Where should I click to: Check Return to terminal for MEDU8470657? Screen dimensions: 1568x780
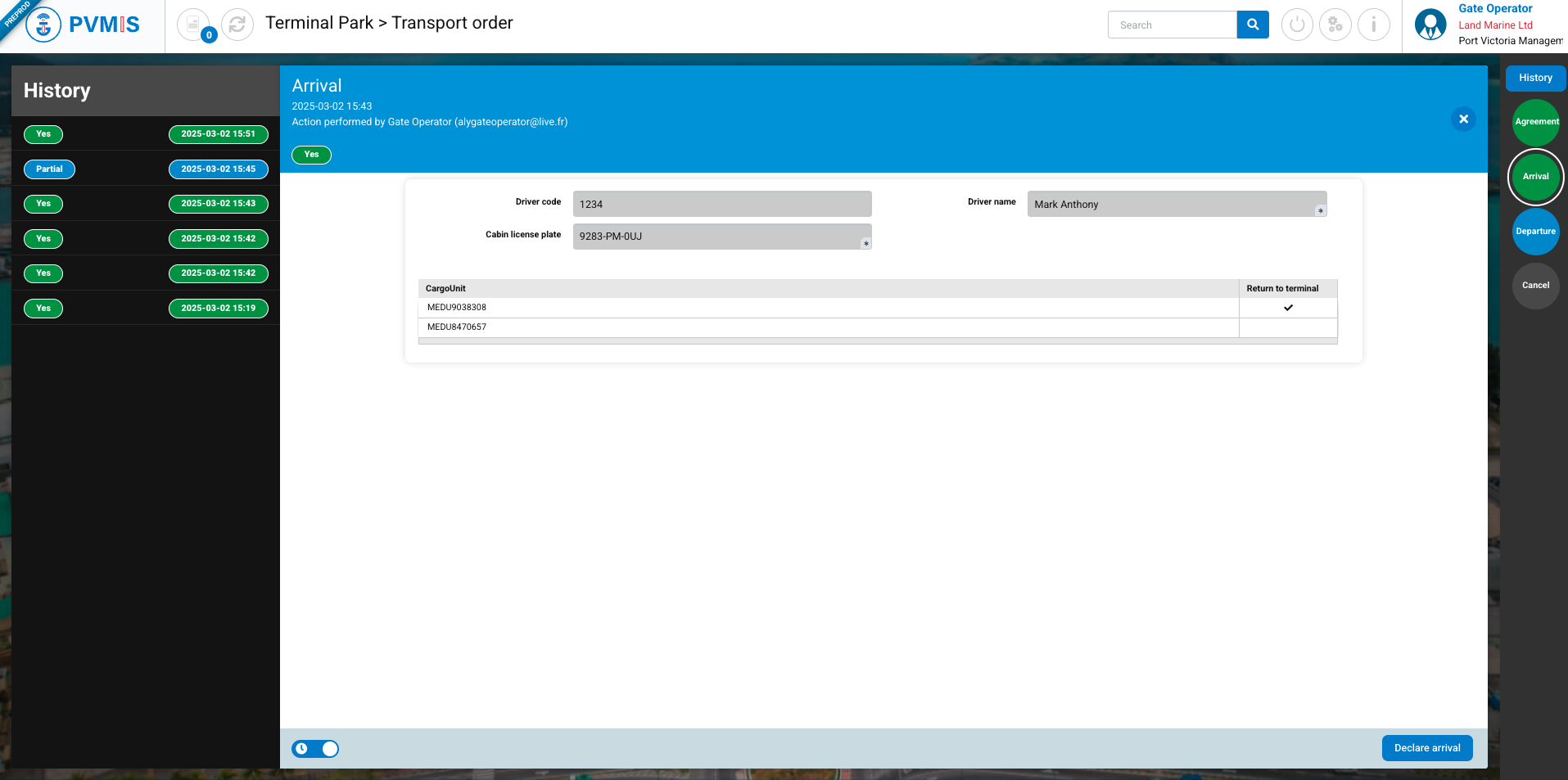pyautogui.click(x=1287, y=327)
